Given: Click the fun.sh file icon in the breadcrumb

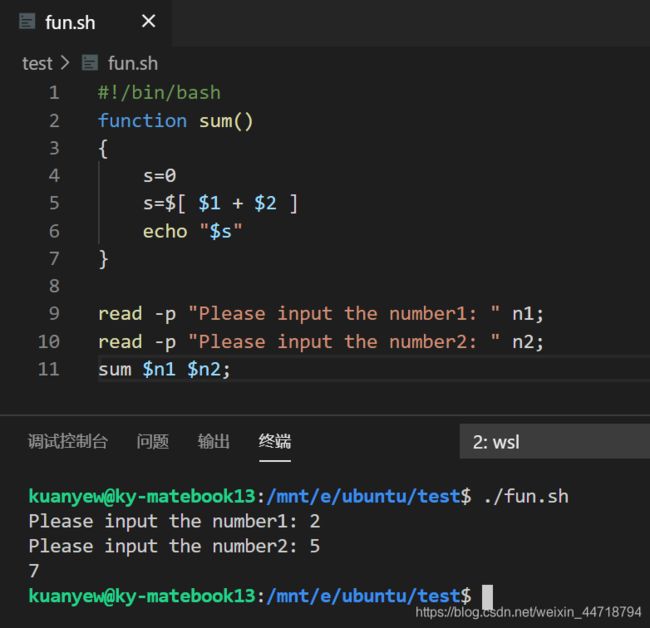Looking at the screenshot, I should tap(90, 63).
